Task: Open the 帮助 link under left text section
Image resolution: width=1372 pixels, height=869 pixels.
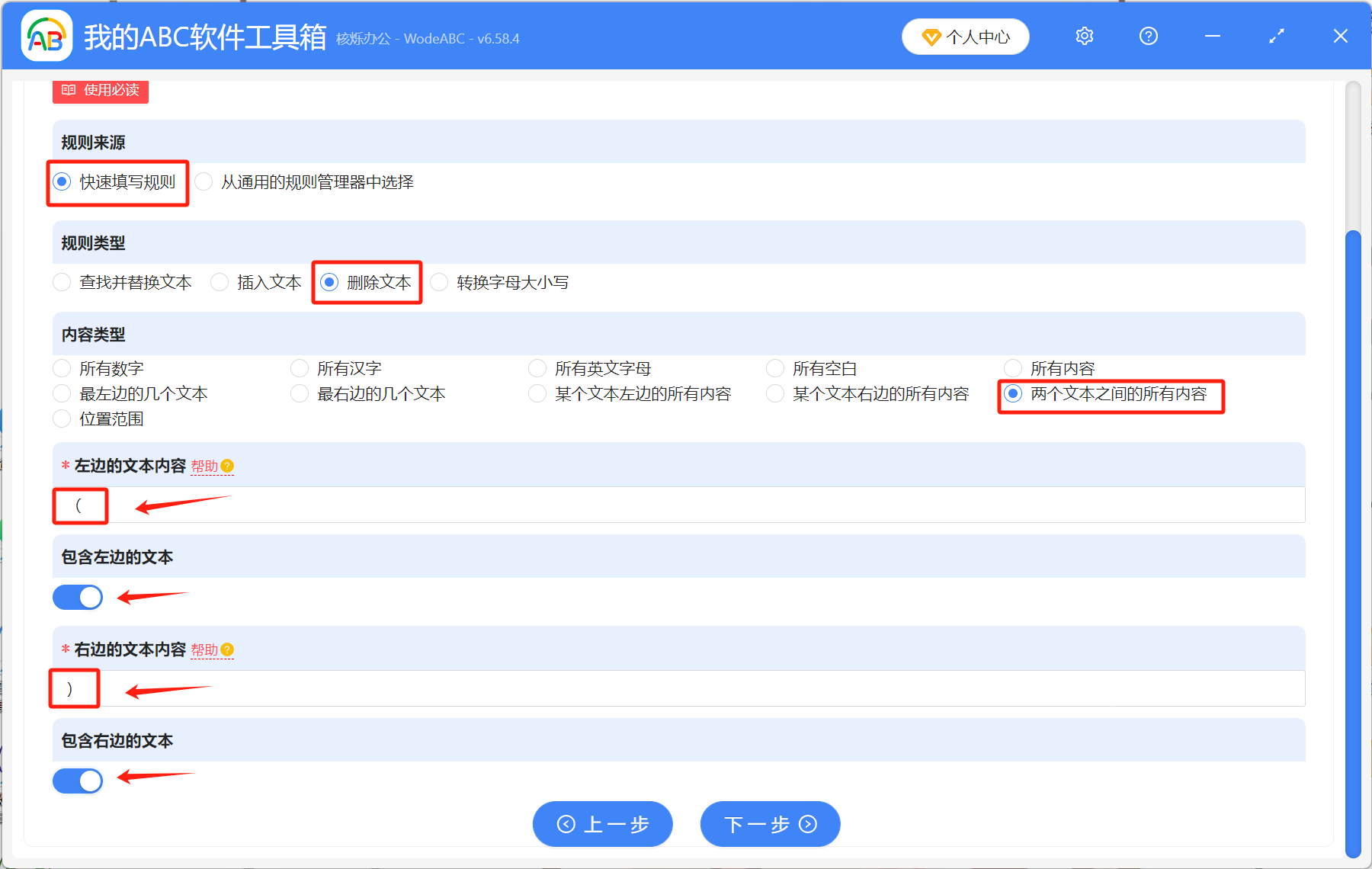Action: click(x=205, y=466)
